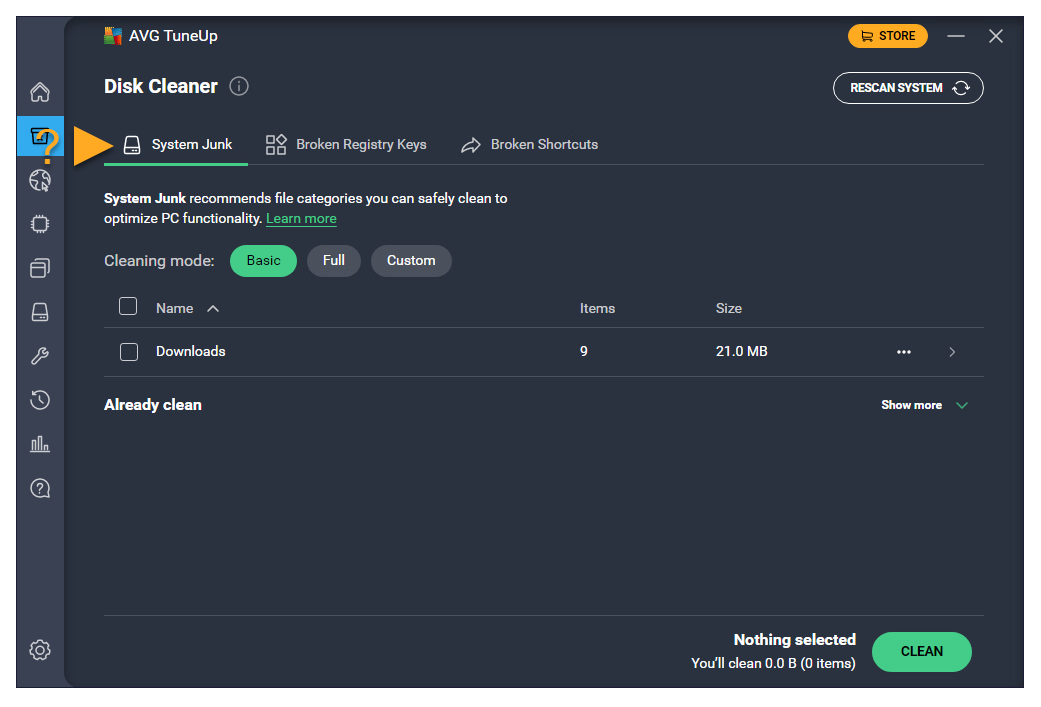1041x707 pixels.
Task: Open settings gear at sidebar bottom
Action: (x=40, y=650)
